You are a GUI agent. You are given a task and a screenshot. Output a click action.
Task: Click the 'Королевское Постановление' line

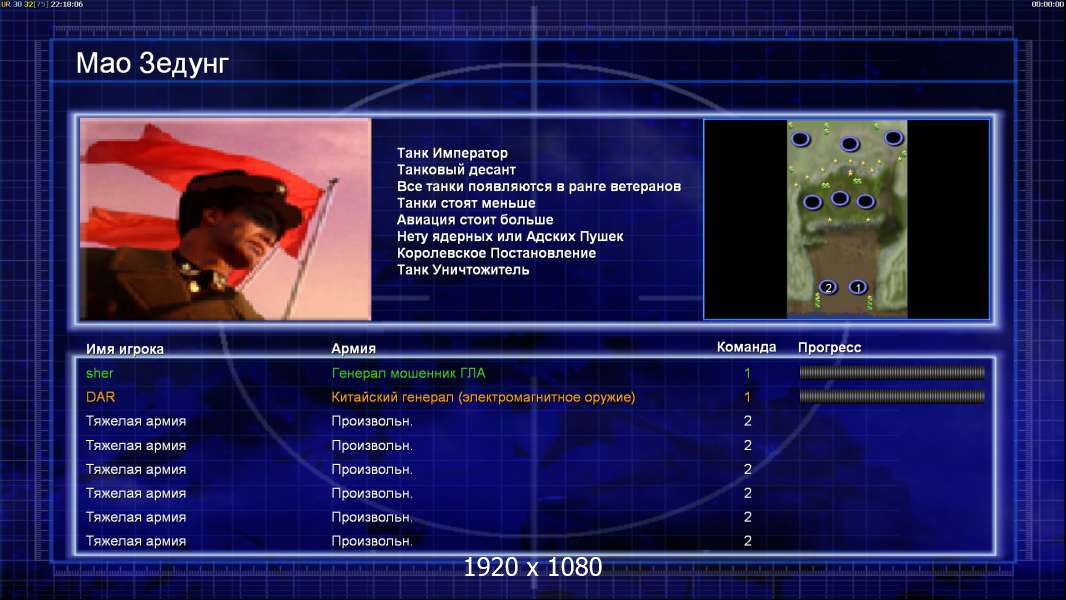coord(496,253)
